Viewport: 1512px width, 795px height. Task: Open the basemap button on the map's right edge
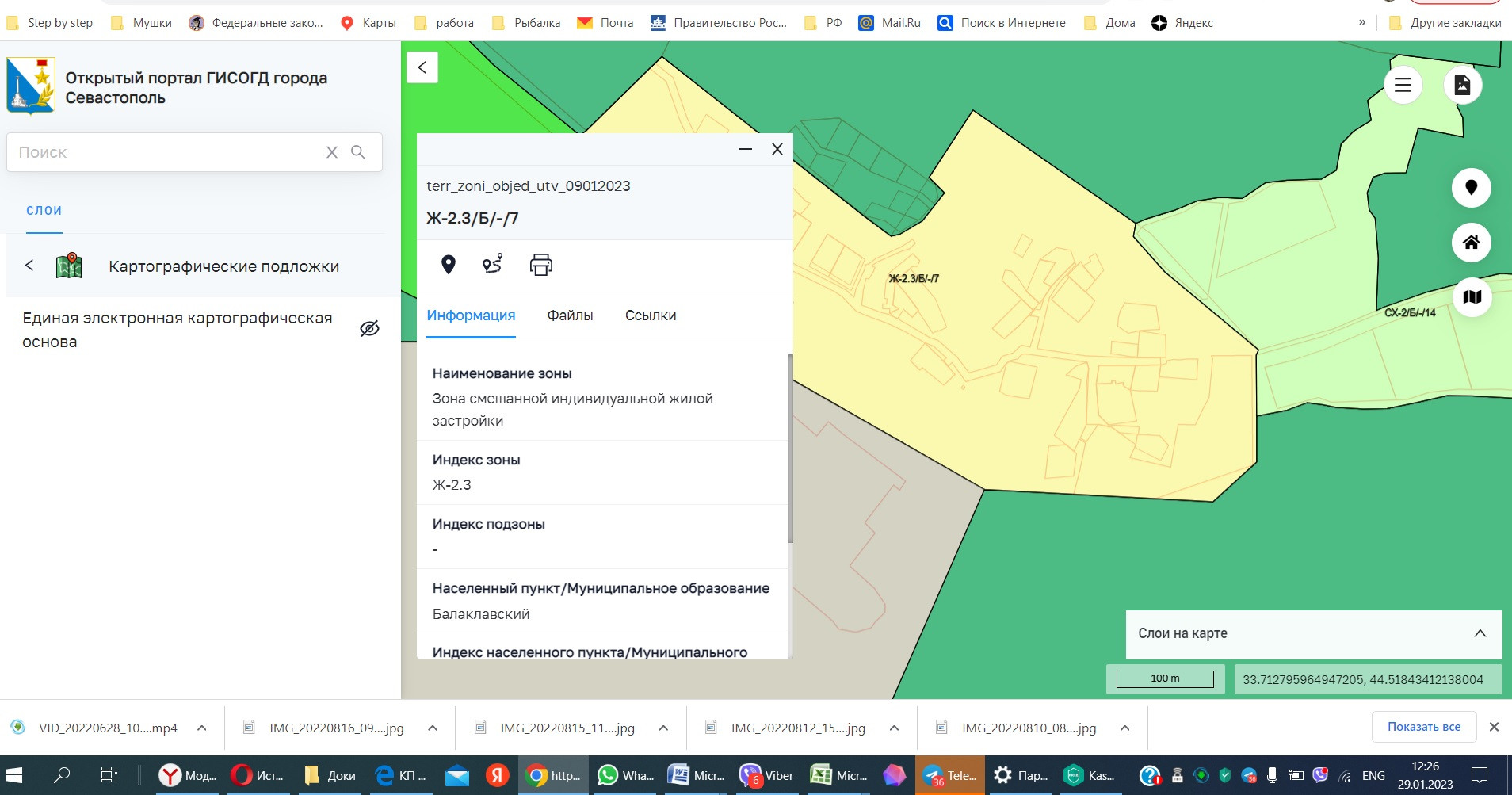(1472, 297)
